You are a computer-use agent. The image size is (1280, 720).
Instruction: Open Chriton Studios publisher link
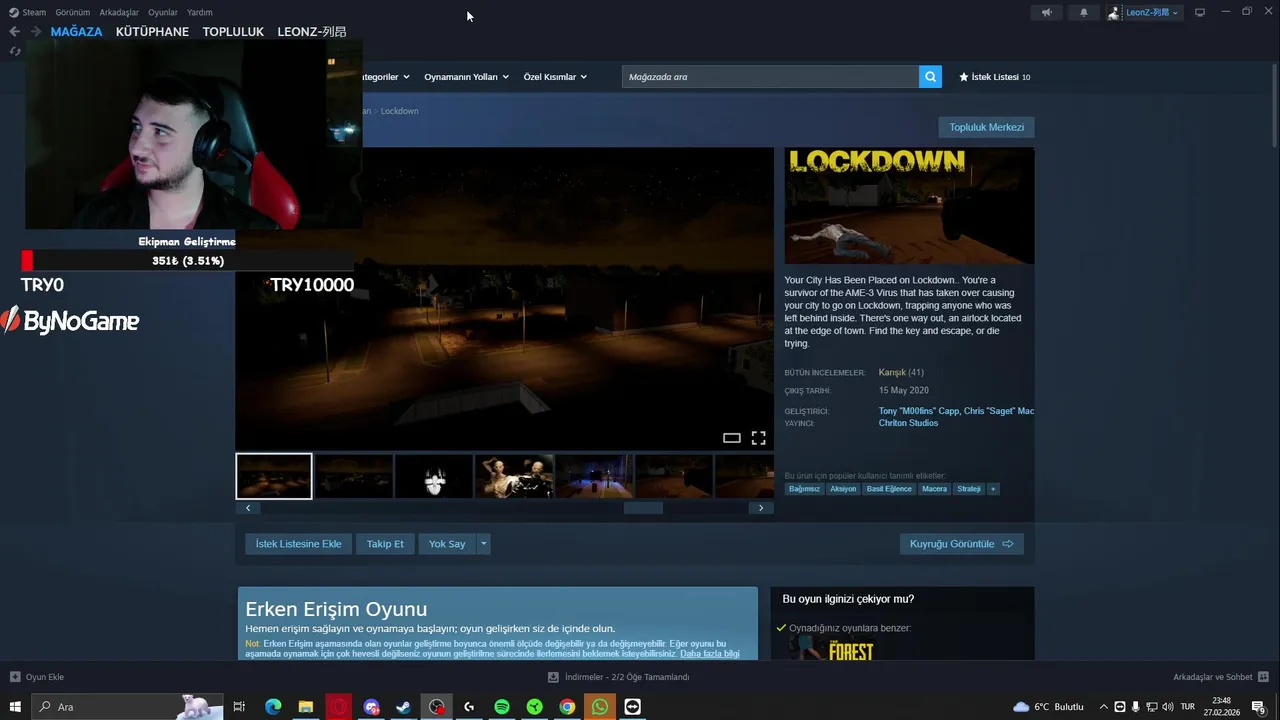(x=908, y=423)
